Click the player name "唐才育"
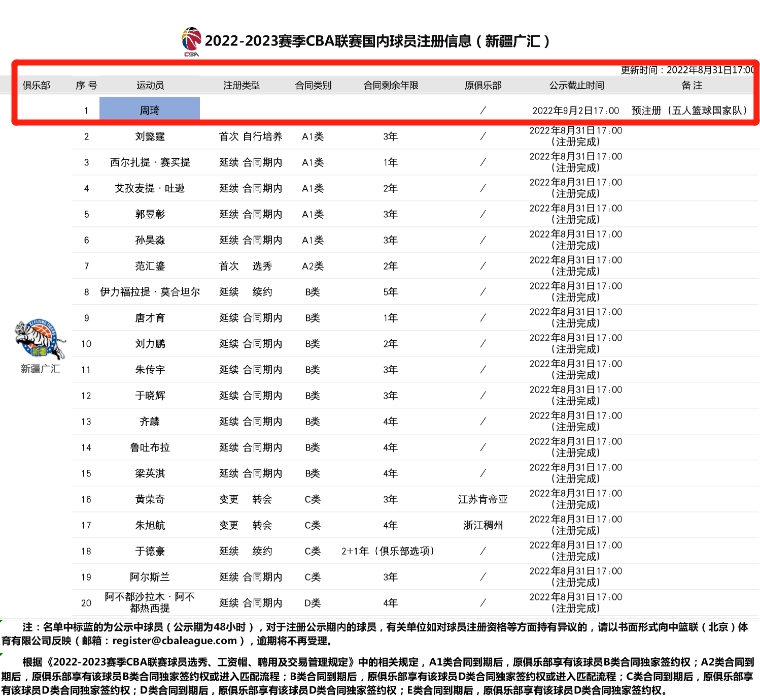760x697 pixels. point(150,318)
